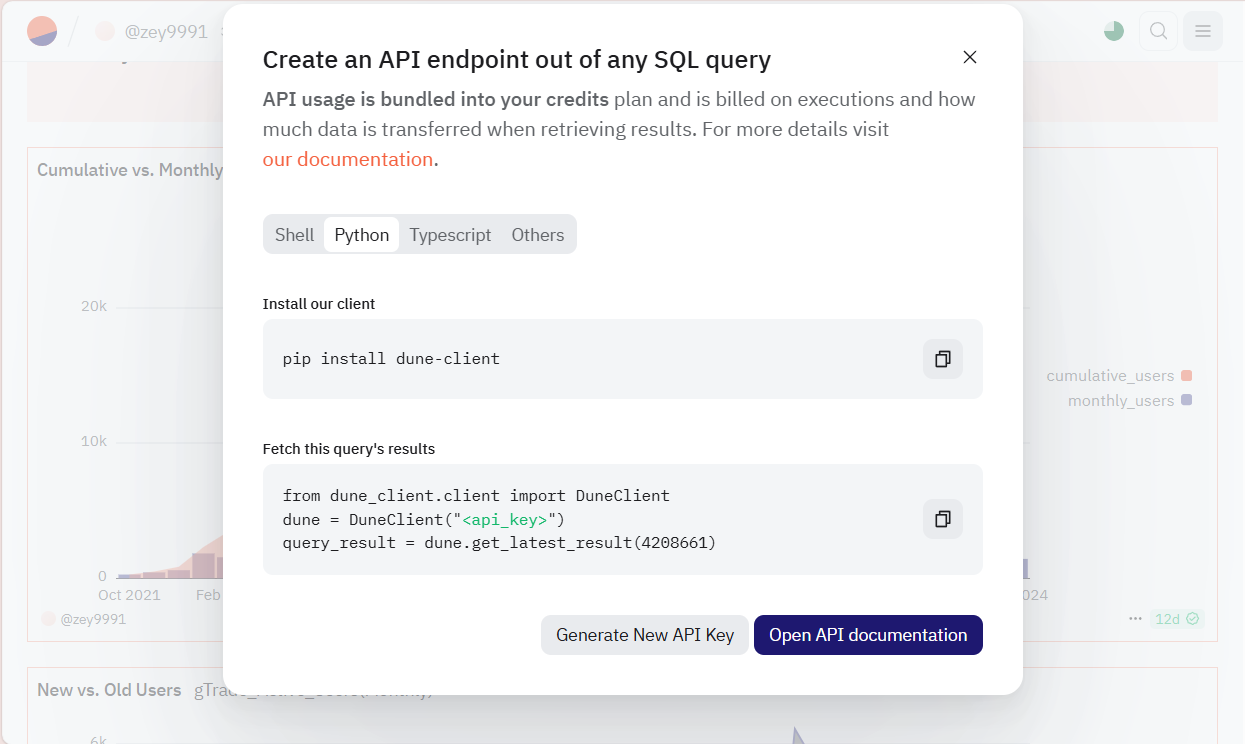Open the hamburger menu in the header
1245x744 pixels.
pos(1202,31)
